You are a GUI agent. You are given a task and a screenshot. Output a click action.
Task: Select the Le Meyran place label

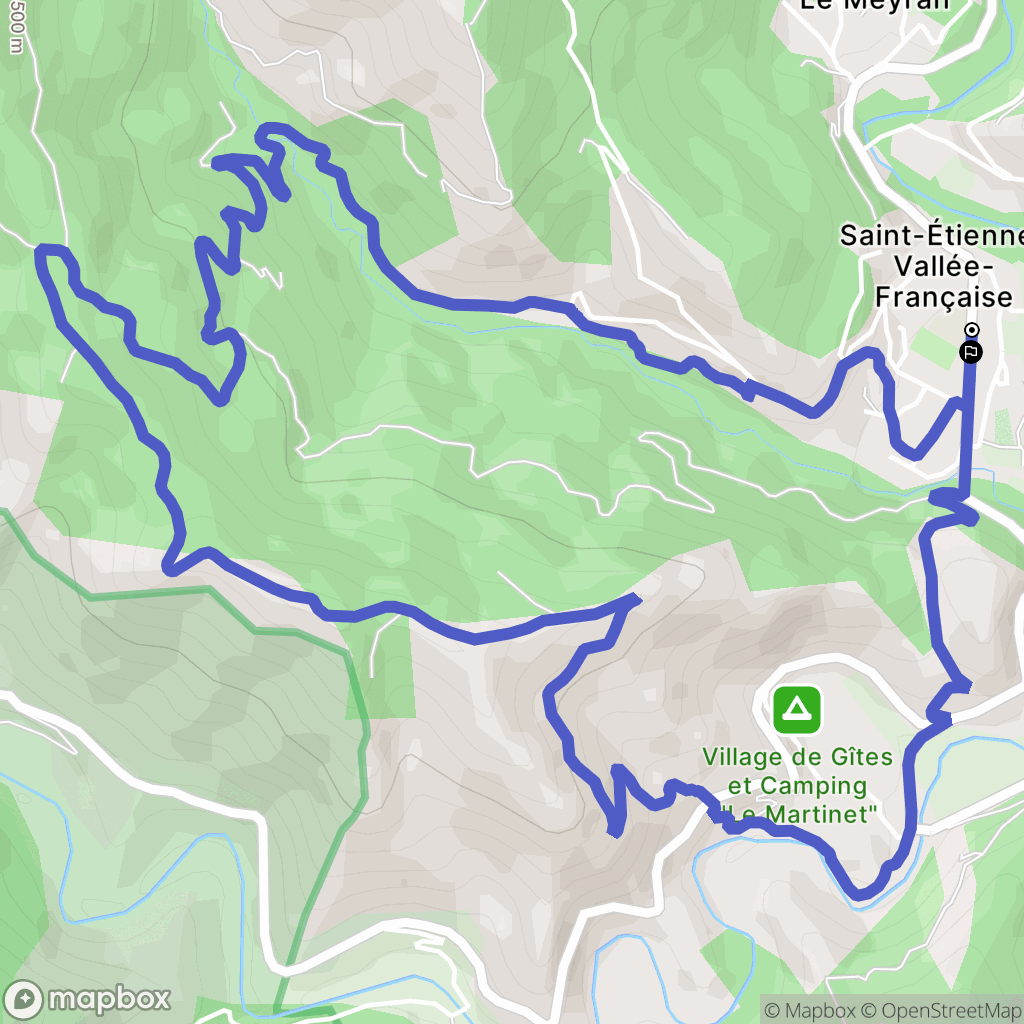(874, 5)
